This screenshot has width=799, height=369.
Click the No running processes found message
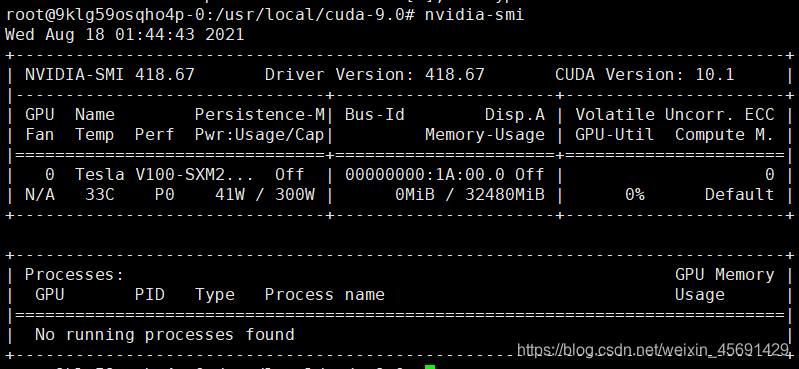point(165,335)
